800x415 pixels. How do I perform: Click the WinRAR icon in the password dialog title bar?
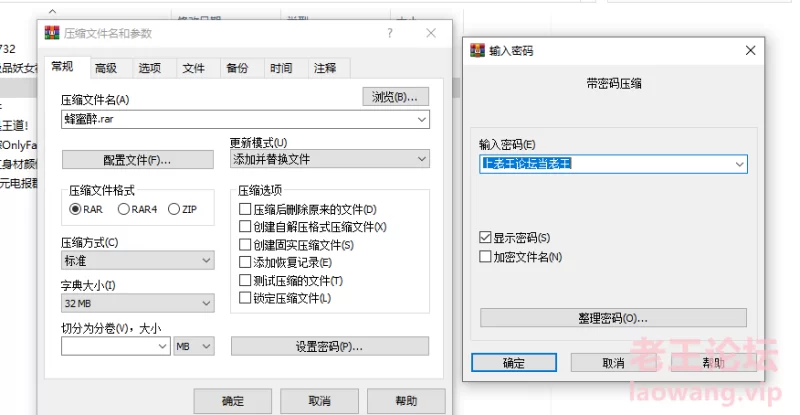[x=478, y=50]
